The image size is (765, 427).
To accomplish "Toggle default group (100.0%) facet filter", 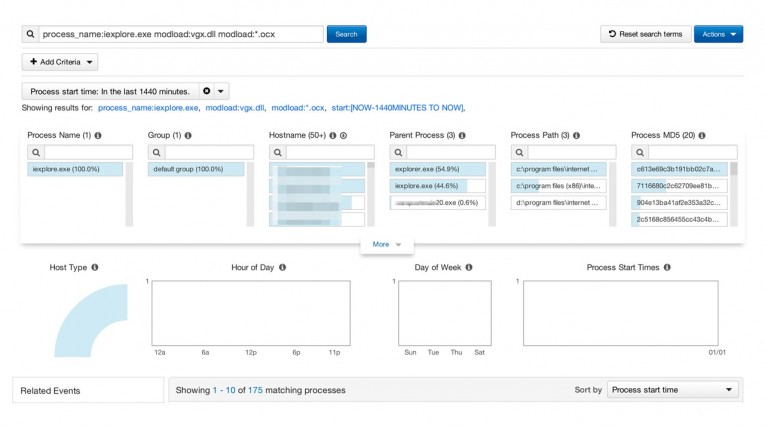I will click(x=195, y=169).
